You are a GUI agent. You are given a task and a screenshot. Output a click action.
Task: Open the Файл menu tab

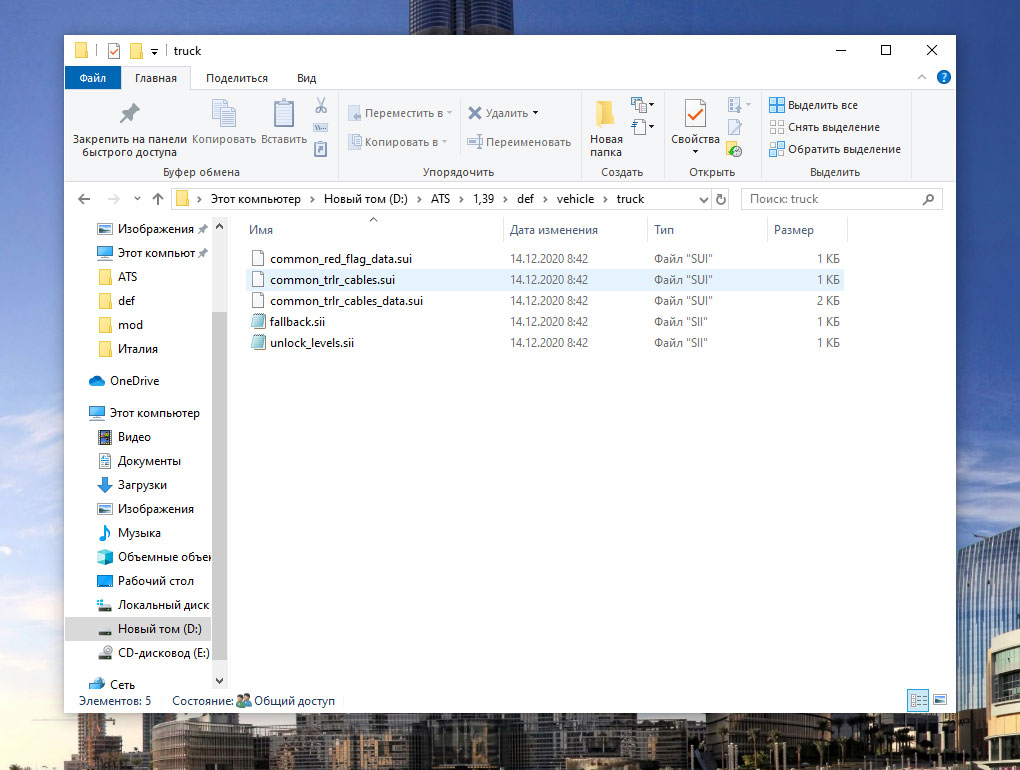(92, 78)
